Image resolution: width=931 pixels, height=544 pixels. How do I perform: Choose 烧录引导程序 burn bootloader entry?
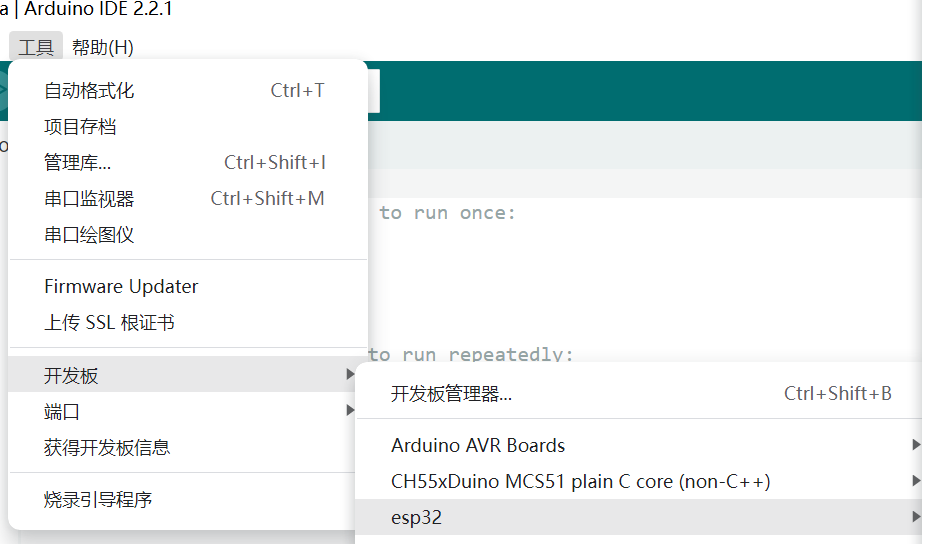[183, 499]
